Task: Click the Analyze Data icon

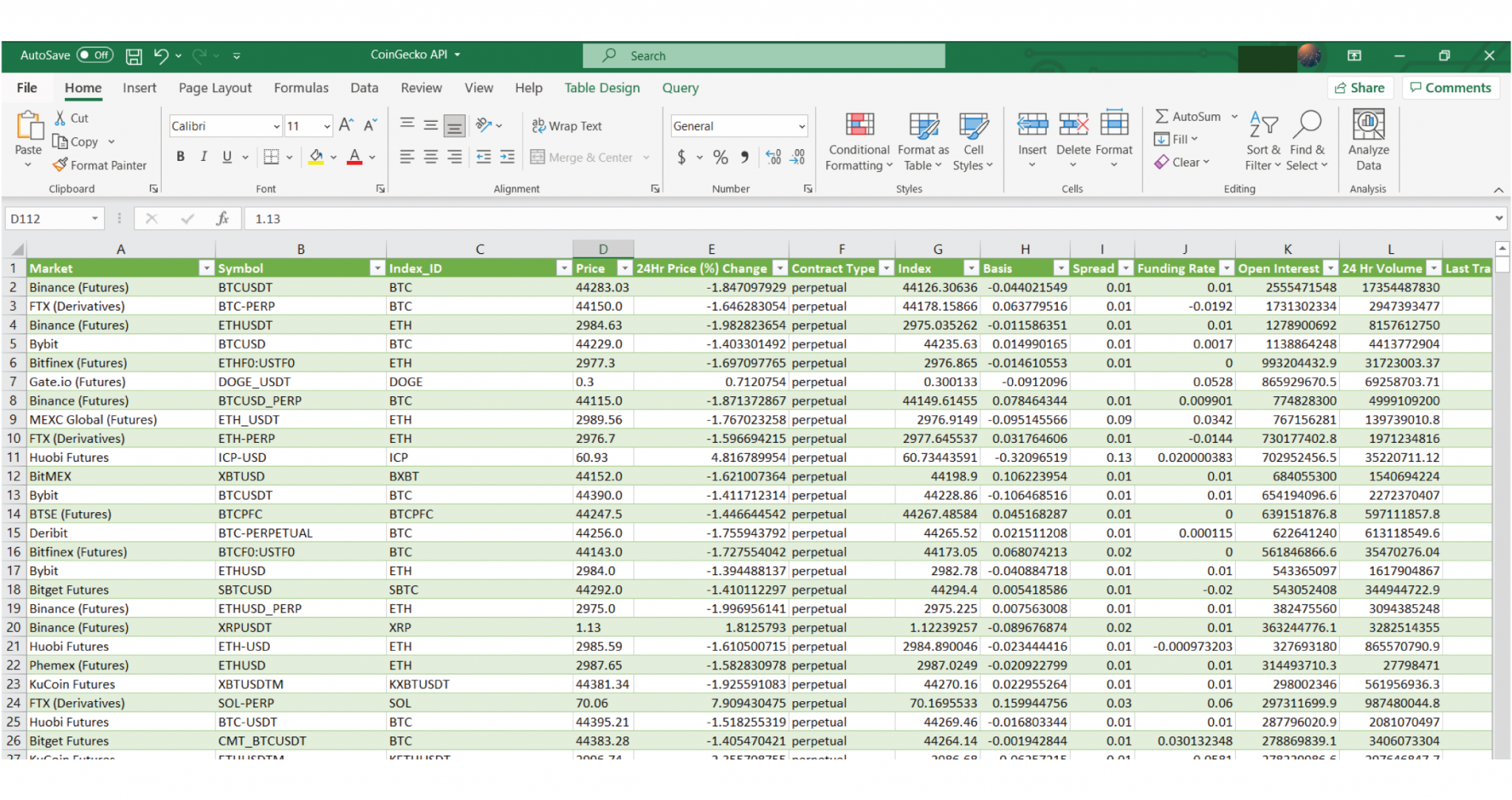Action: point(1368,125)
